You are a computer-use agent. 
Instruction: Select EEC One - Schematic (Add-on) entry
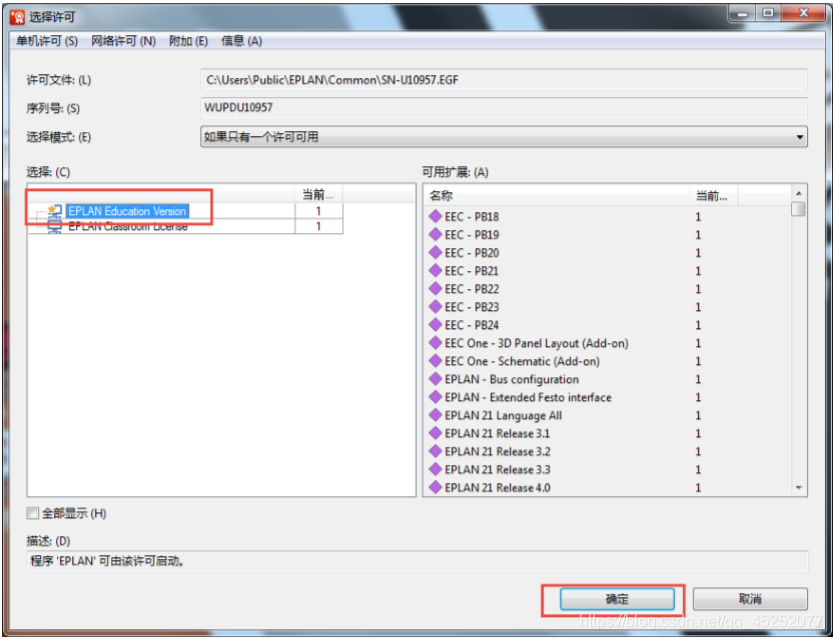[521, 361]
